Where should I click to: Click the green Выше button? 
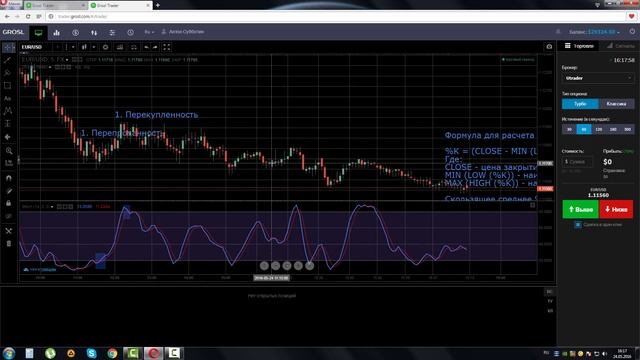(x=580, y=209)
